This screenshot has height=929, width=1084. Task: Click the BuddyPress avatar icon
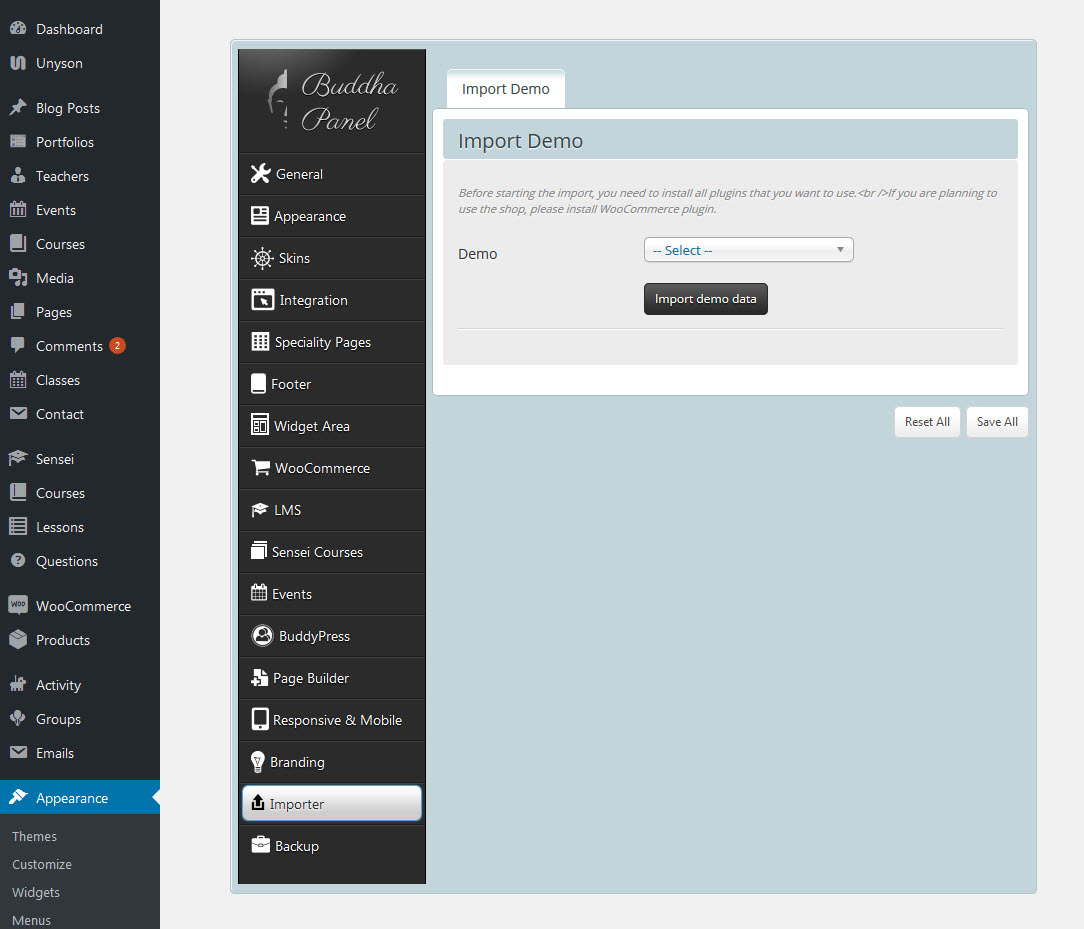click(x=262, y=636)
